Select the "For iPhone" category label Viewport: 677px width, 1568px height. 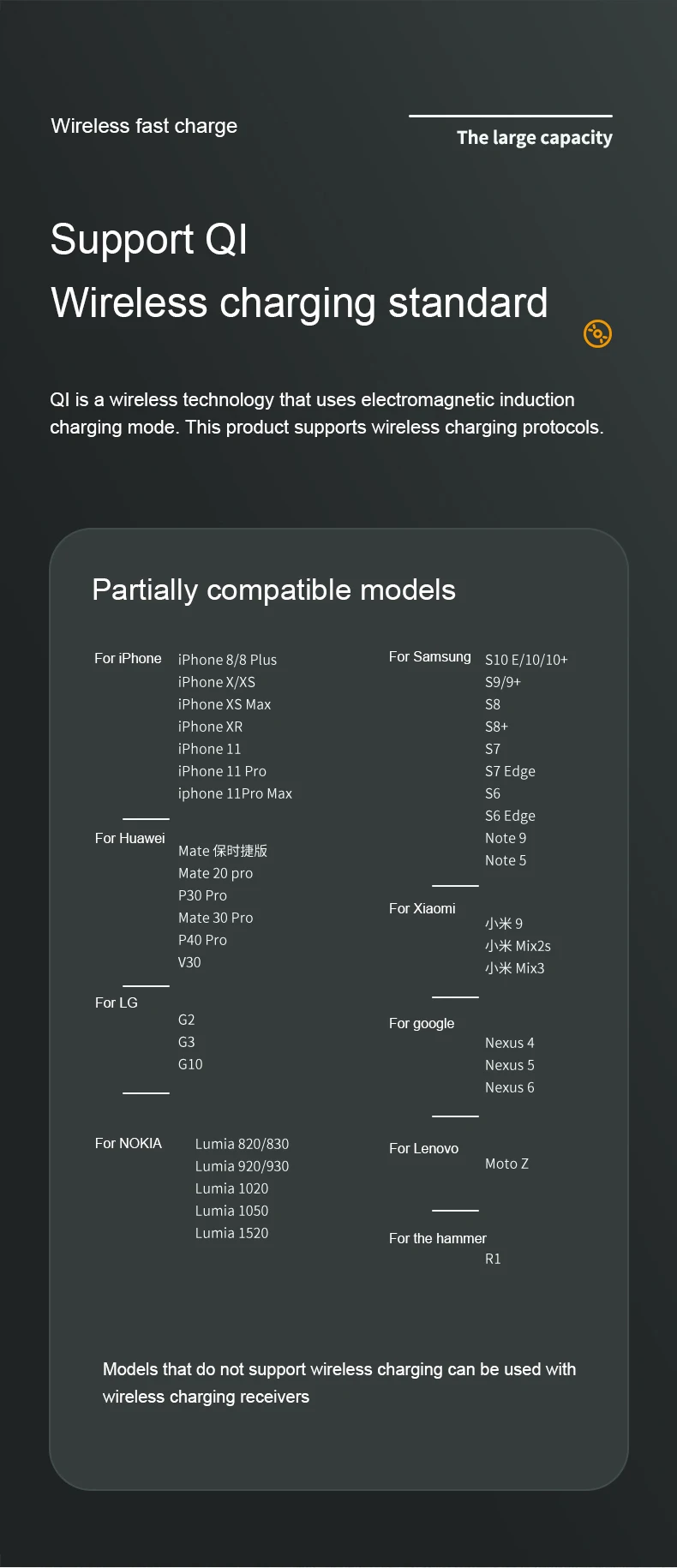(x=128, y=658)
